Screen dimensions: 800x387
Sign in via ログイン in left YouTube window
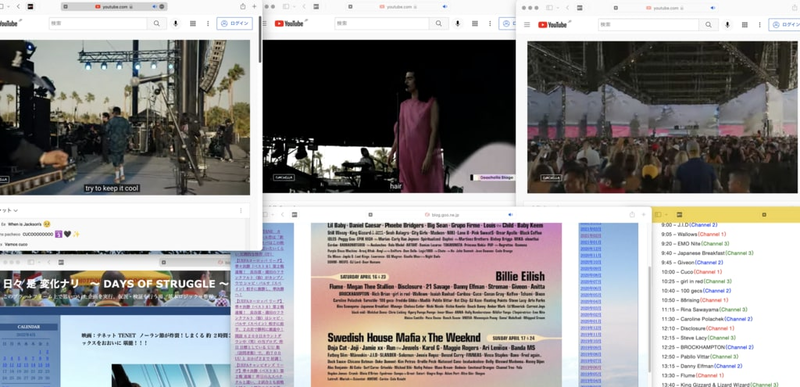pos(235,23)
